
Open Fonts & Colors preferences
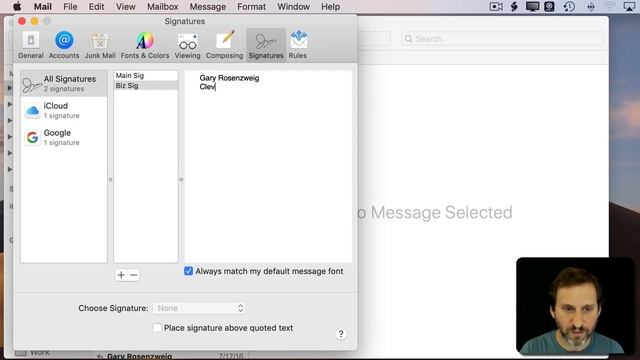point(144,45)
